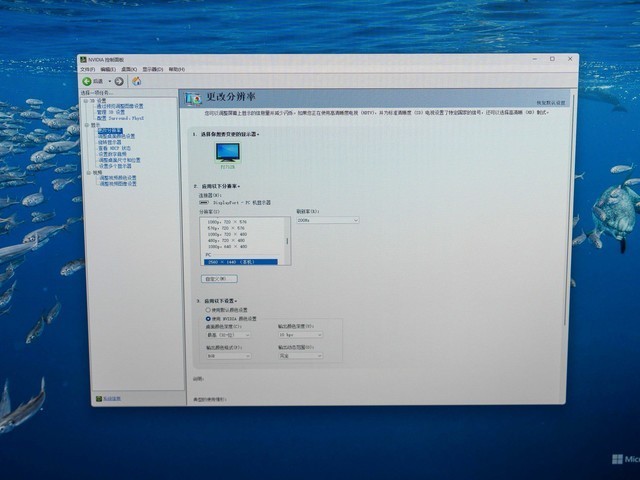Open the 桌面(K) menu

(129, 69)
